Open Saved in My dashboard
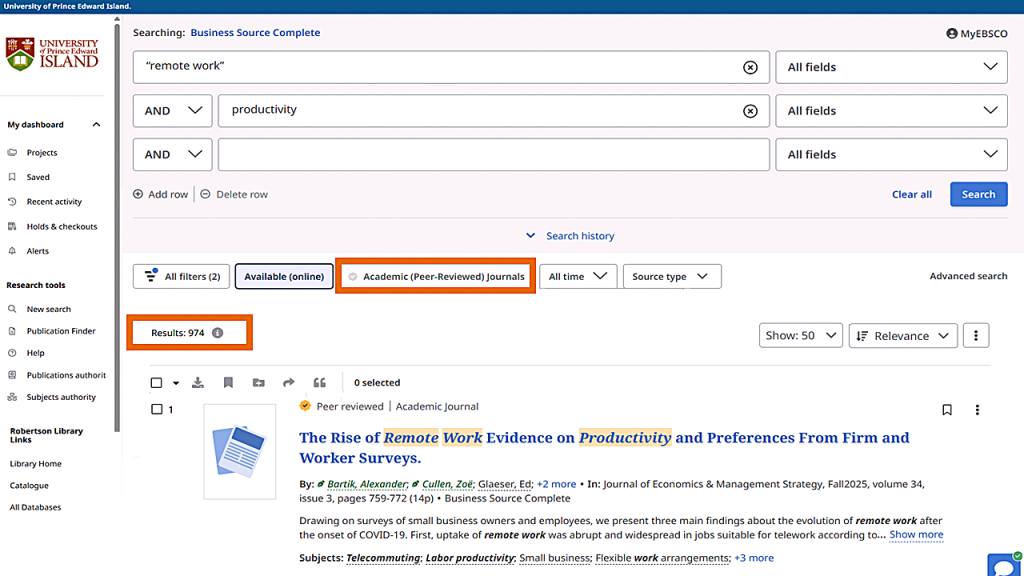Screen dimensions: 1024x576 click(38, 177)
